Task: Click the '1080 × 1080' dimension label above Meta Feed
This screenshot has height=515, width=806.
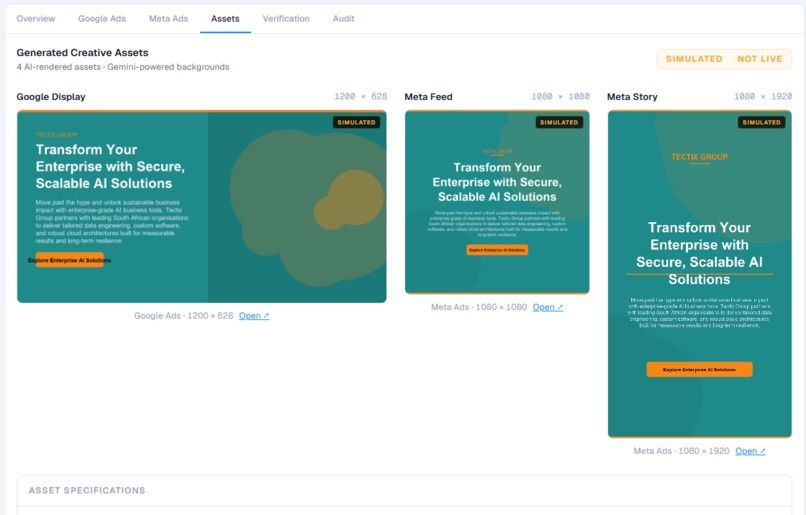Action: pos(560,97)
